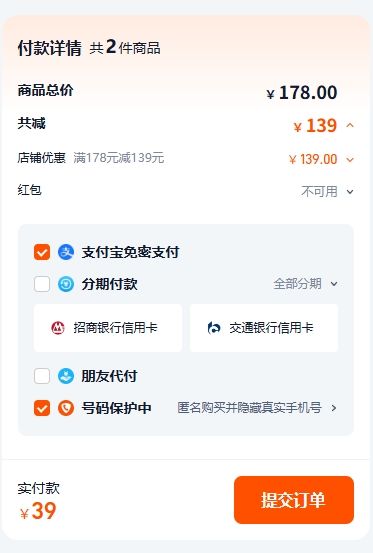Click the installment payment circular icon
The width and height of the screenshot is (373, 553).
coord(66,284)
